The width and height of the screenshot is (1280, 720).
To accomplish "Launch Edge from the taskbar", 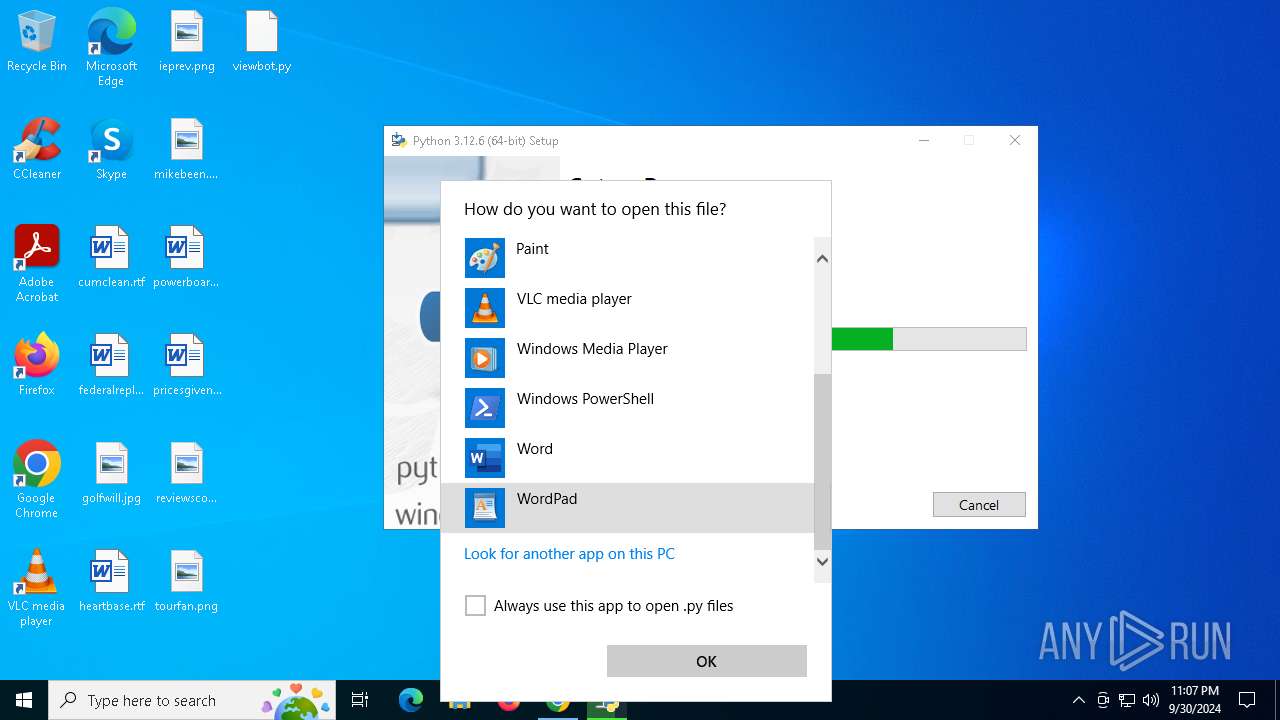I will click(411, 700).
